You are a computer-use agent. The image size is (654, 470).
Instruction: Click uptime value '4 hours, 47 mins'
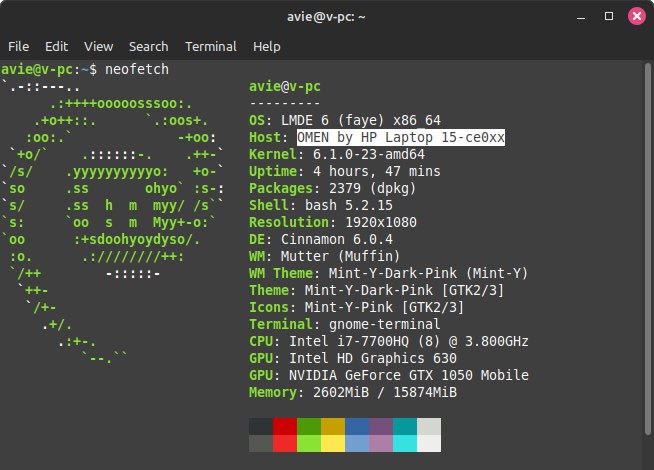coord(377,171)
